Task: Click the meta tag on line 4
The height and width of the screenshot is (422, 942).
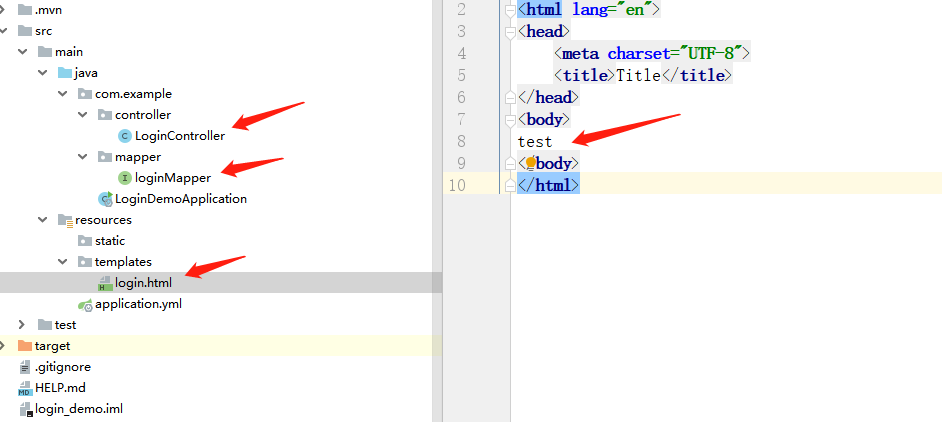Action: point(580,54)
